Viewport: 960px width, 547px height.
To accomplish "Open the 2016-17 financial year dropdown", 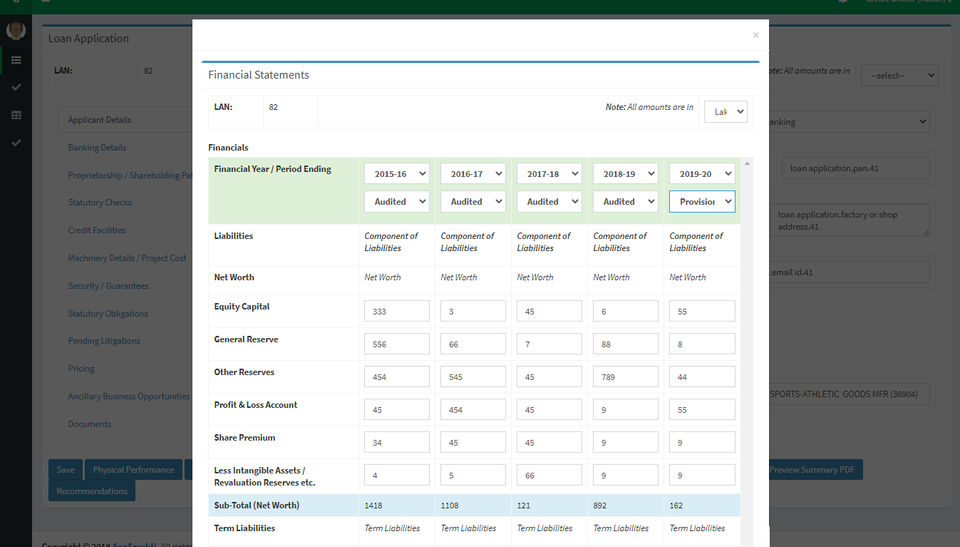I will click(473, 173).
